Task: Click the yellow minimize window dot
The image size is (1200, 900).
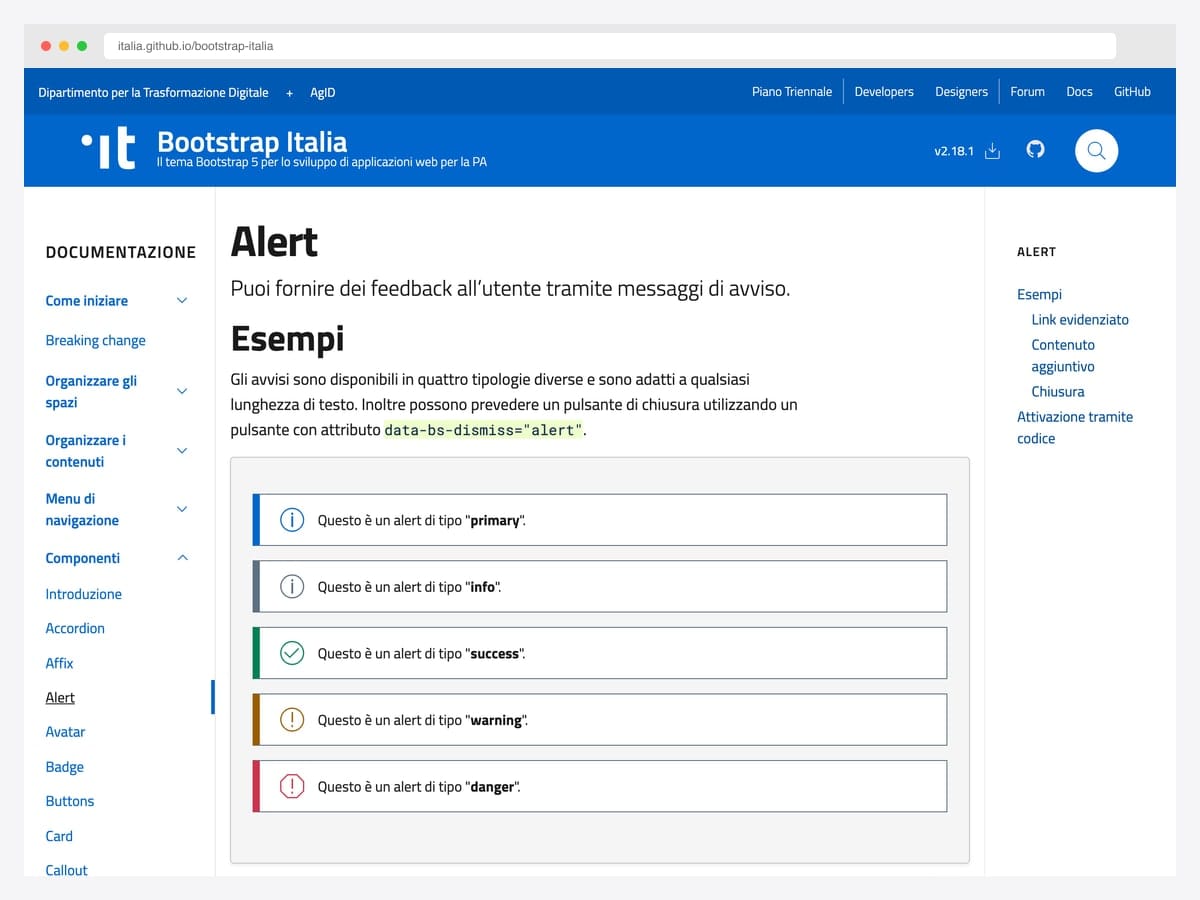Action: [x=64, y=46]
